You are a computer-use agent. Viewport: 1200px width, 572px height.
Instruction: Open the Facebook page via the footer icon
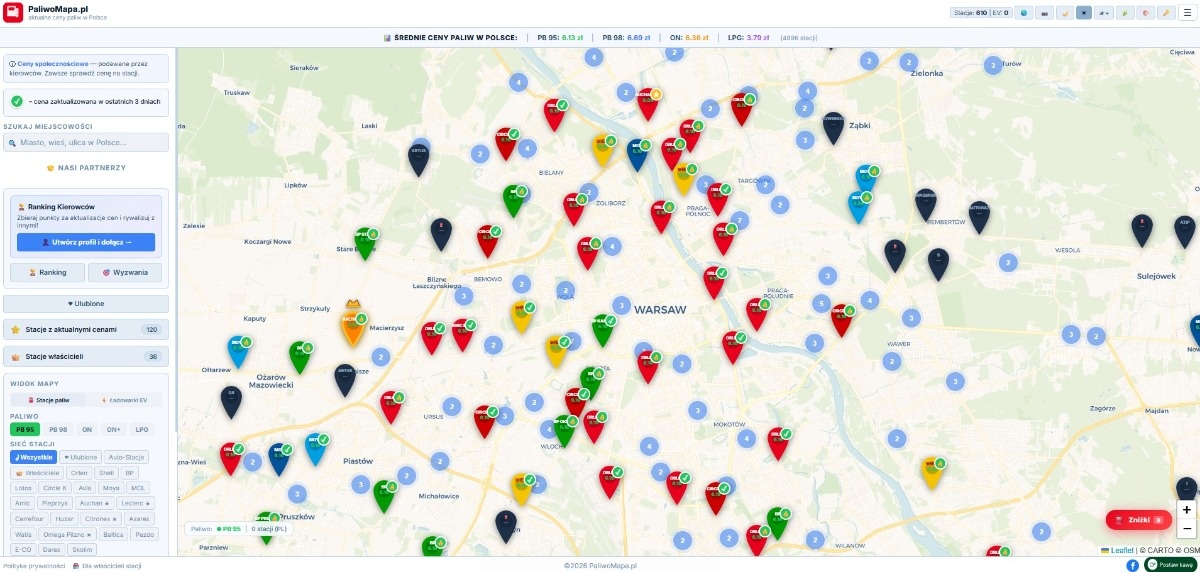(x=1133, y=565)
